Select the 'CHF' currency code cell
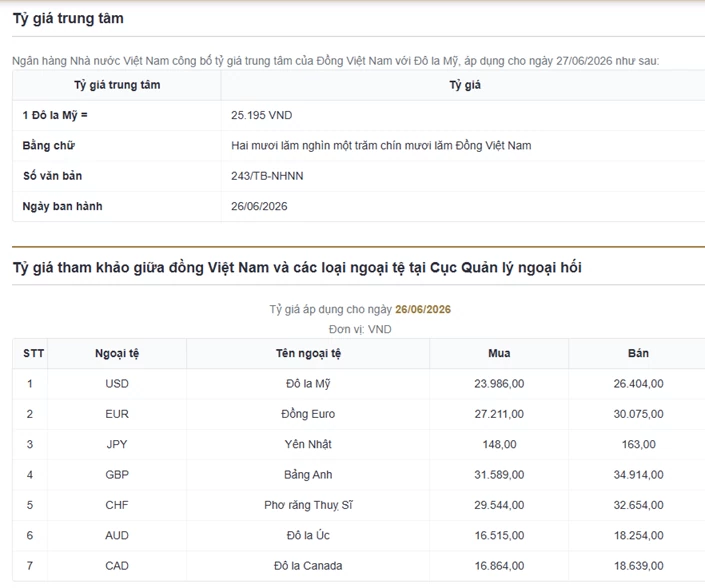 tap(117, 505)
